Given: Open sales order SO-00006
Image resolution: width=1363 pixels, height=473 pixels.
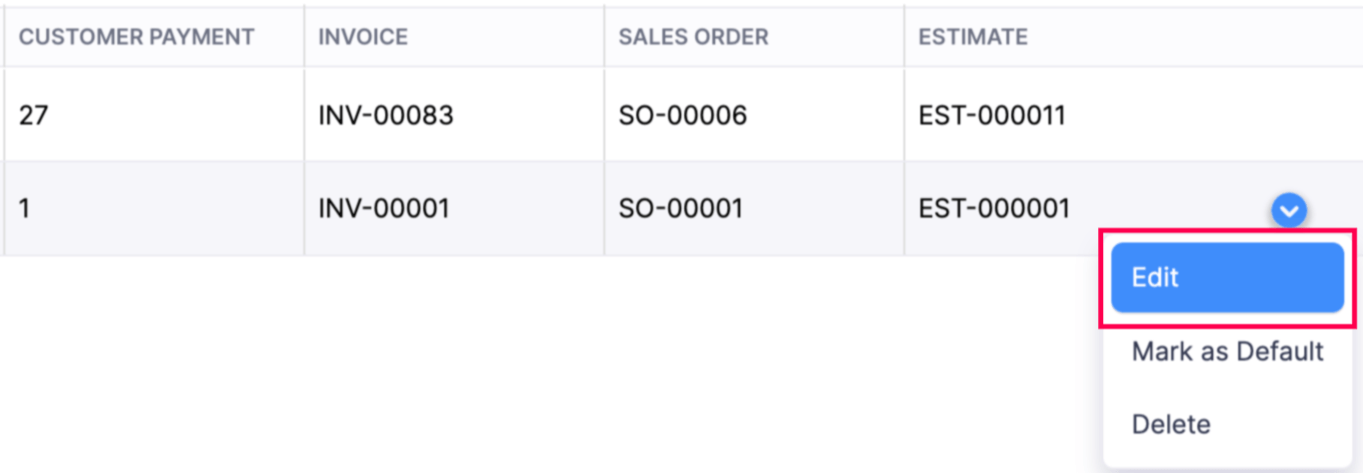Looking at the screenshot, I should coord(682,115).
